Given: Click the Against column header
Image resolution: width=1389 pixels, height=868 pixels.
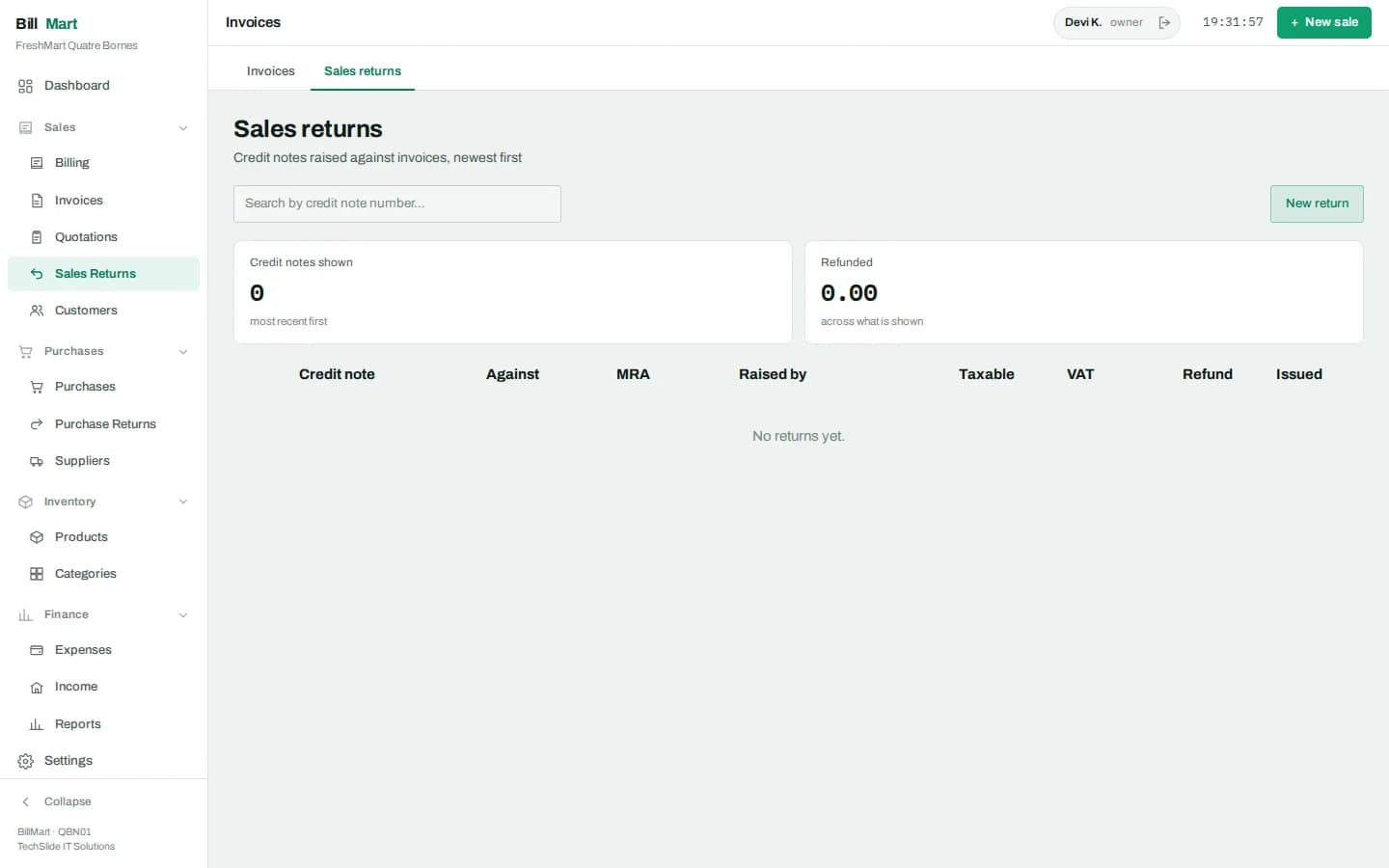Looking at the screenshot, I should [512, 374].
